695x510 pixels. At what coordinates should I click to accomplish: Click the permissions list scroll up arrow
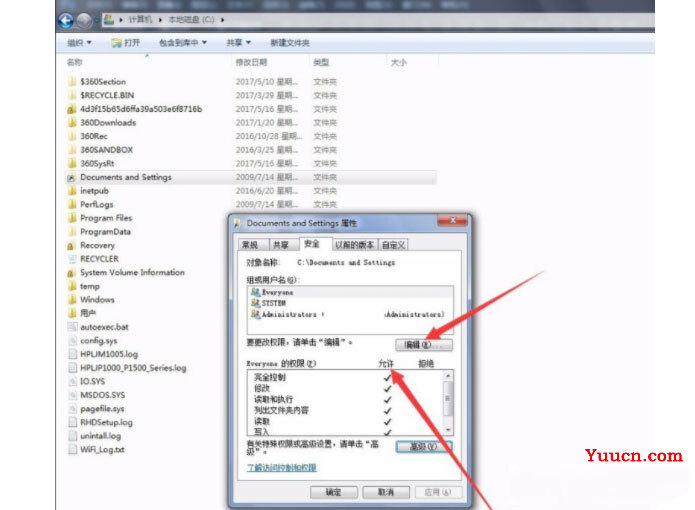pos(448,376)
